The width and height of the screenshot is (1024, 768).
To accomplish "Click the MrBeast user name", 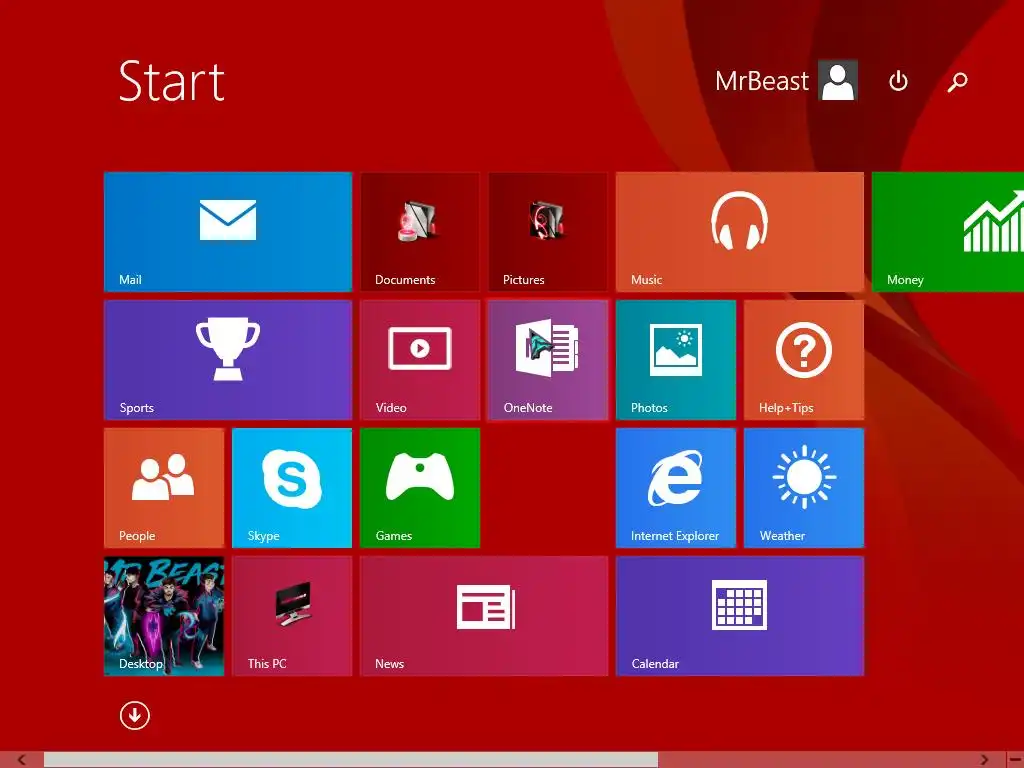I will [761, 81].
